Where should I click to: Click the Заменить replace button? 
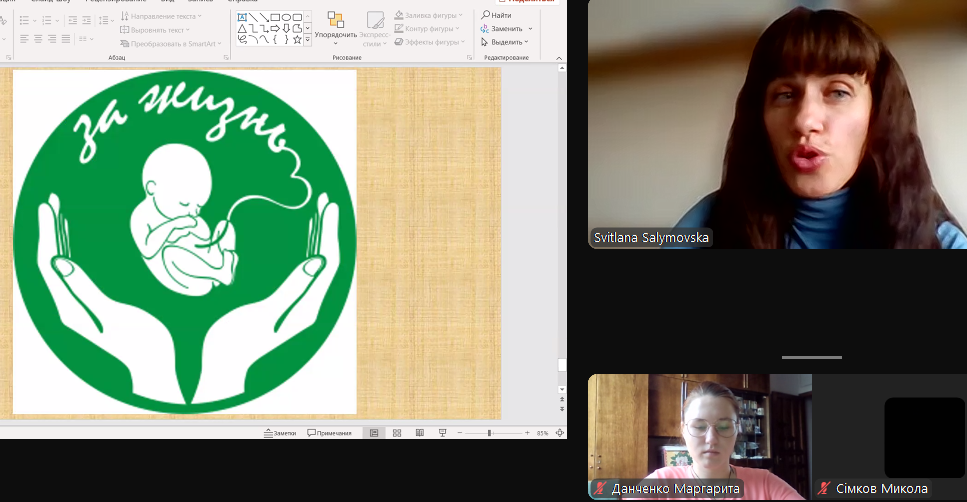coord(501,28)
